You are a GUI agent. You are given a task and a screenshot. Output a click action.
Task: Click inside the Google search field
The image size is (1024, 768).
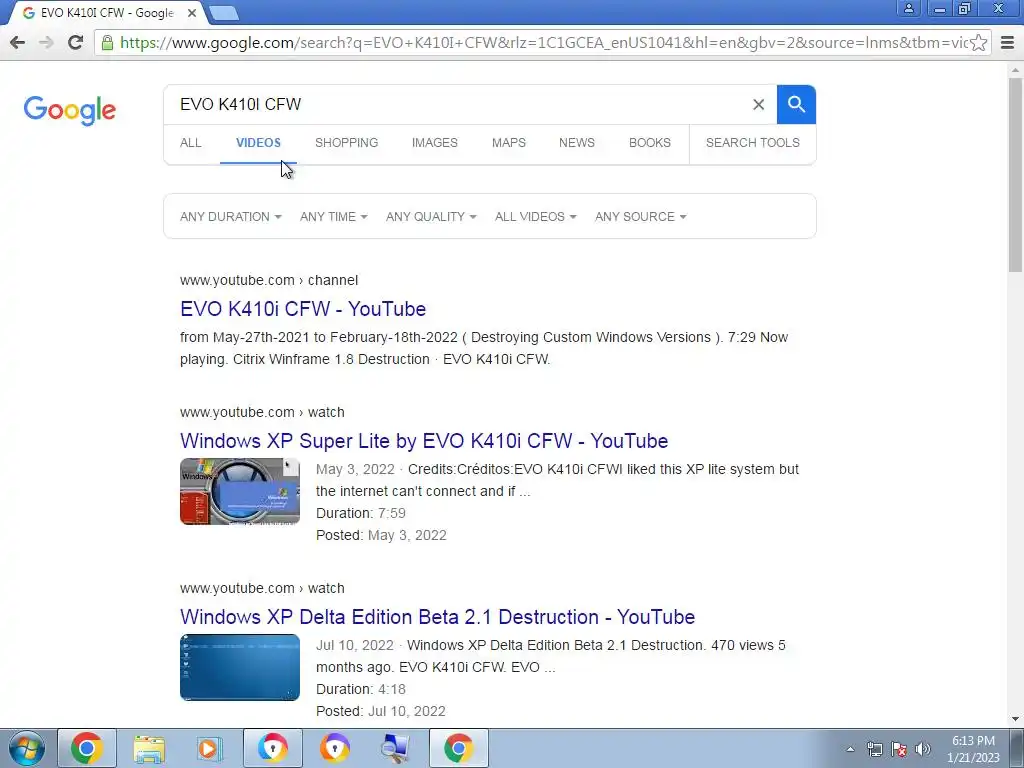click(457, 104)
